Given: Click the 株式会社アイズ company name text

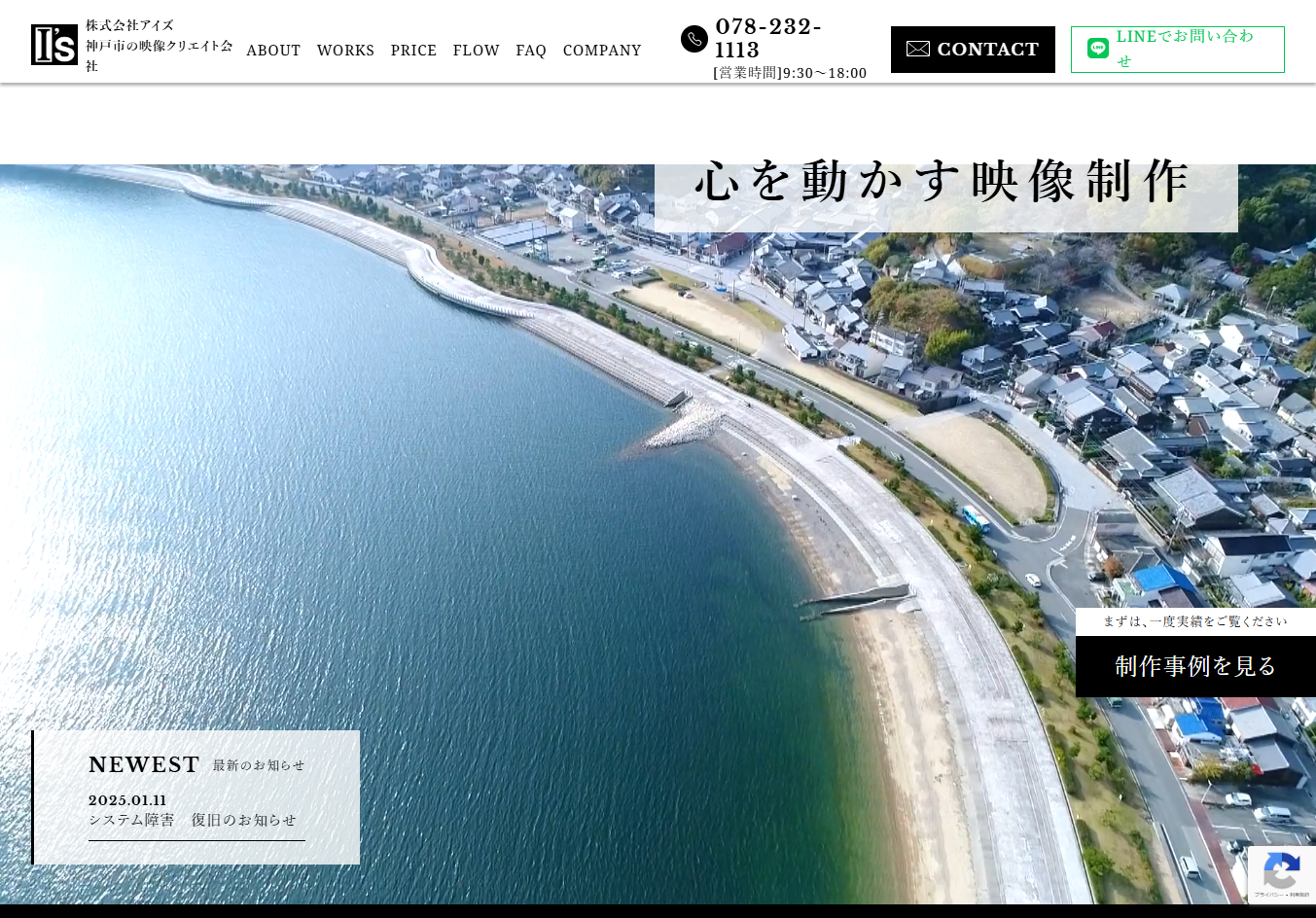Looking at the screenshot, I should (129, 25).
